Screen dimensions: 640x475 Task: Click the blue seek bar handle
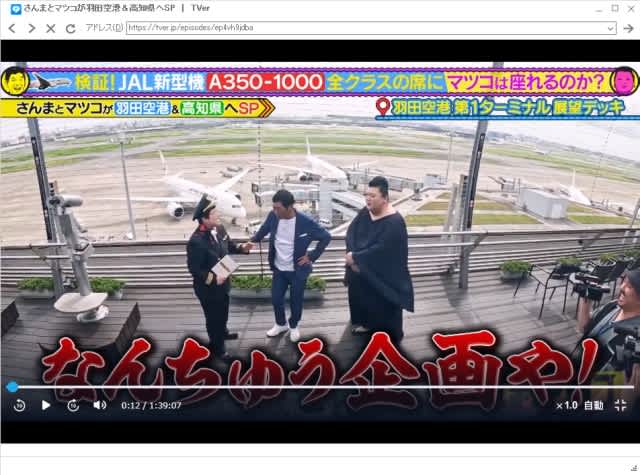coord(12,386)
